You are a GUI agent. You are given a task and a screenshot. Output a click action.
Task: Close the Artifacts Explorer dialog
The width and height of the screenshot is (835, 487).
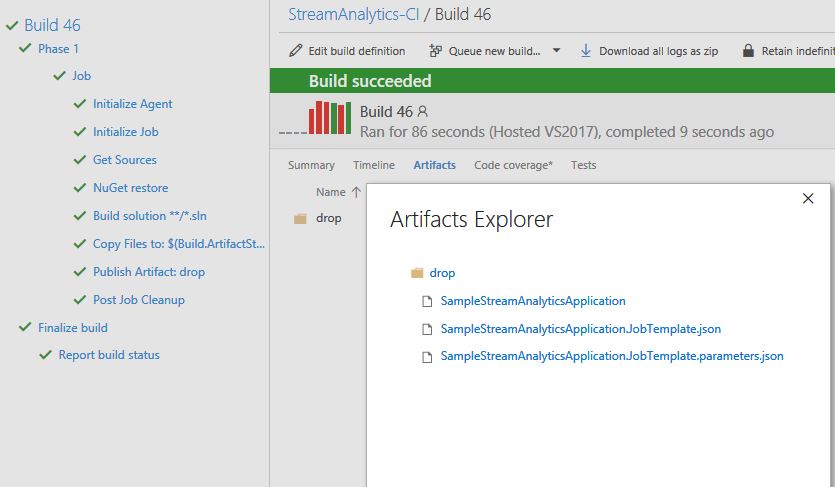click(808, 198)
